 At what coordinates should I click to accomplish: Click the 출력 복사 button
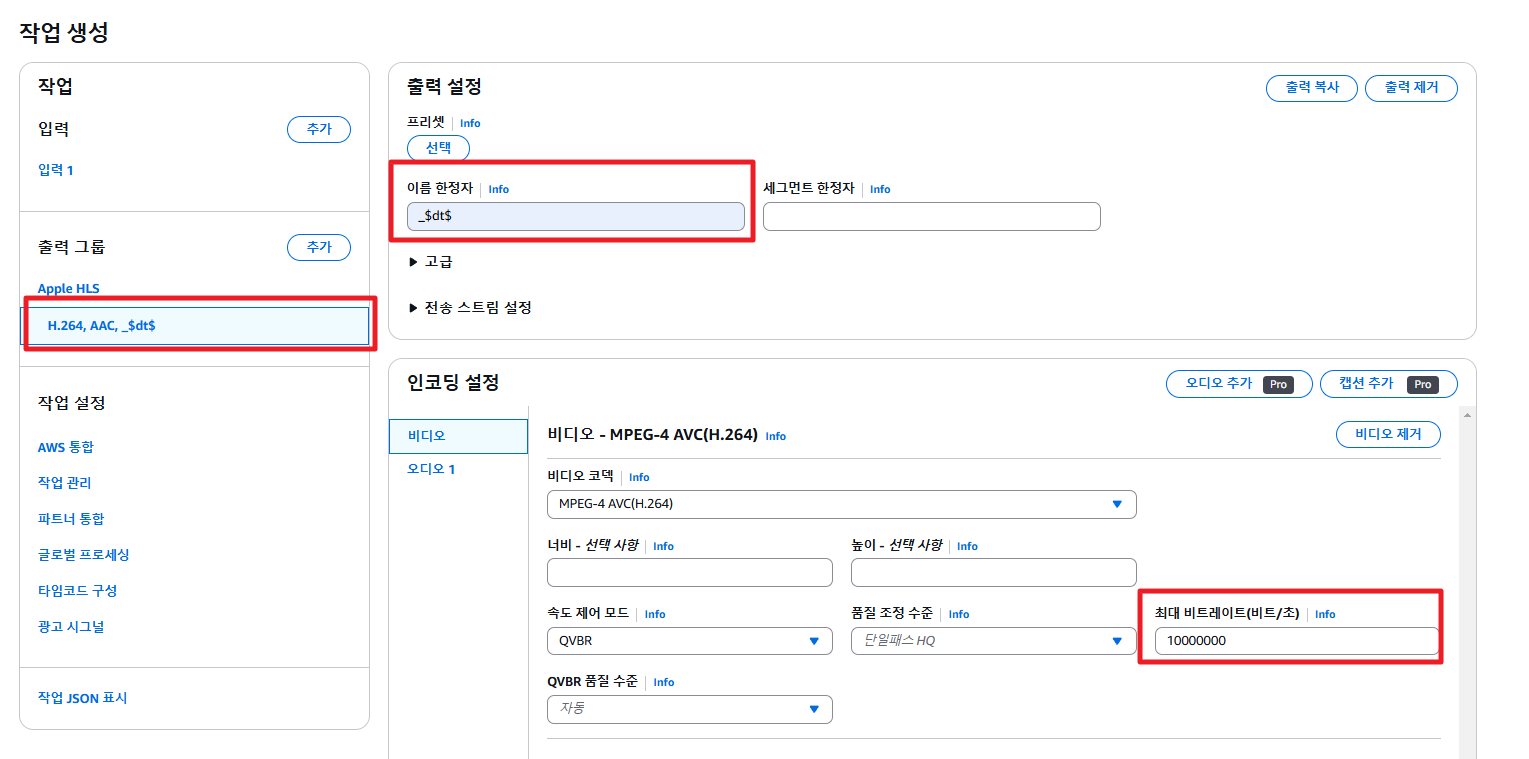(x=1312, y=88)
